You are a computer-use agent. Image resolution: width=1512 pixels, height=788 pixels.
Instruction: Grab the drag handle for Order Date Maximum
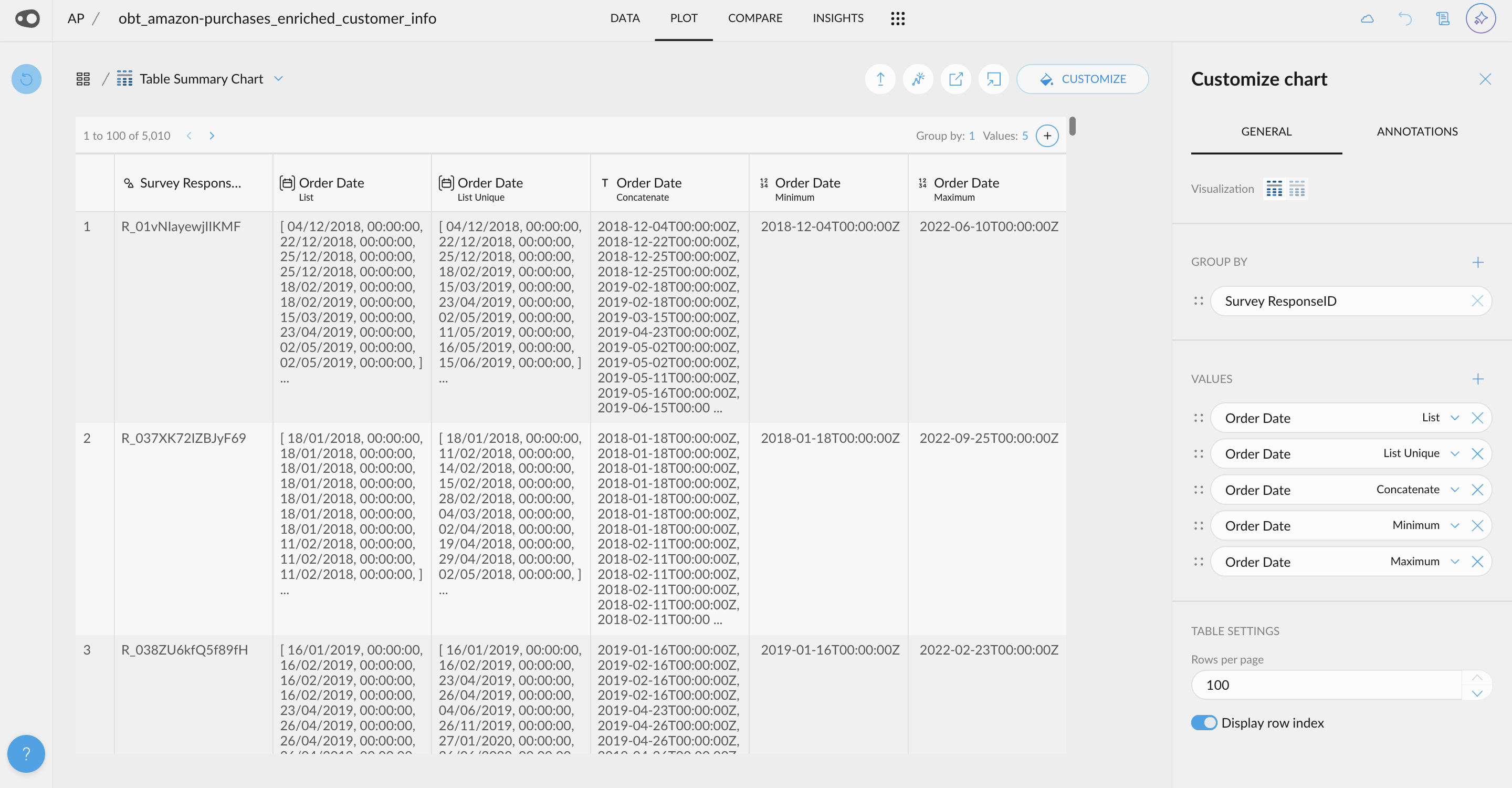point(1199,562)
